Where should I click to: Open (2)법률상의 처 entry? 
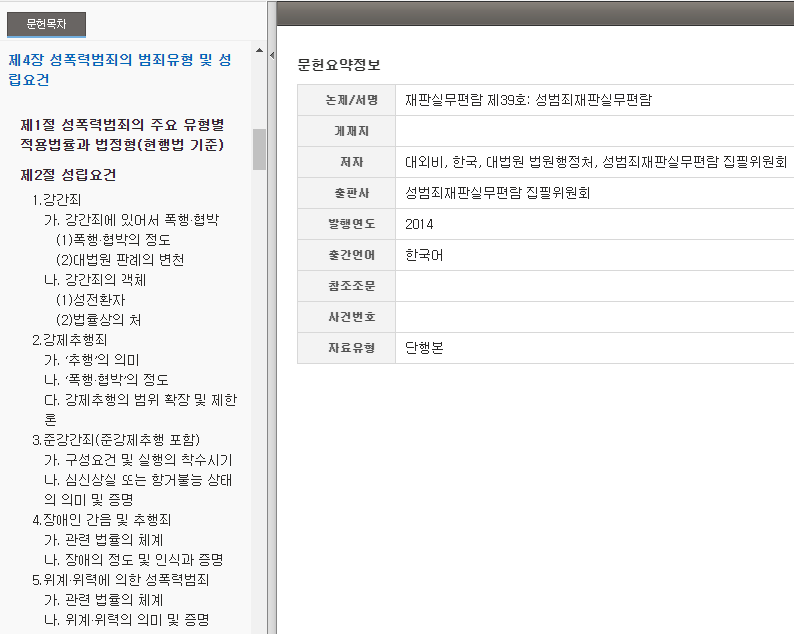[98, 320]
